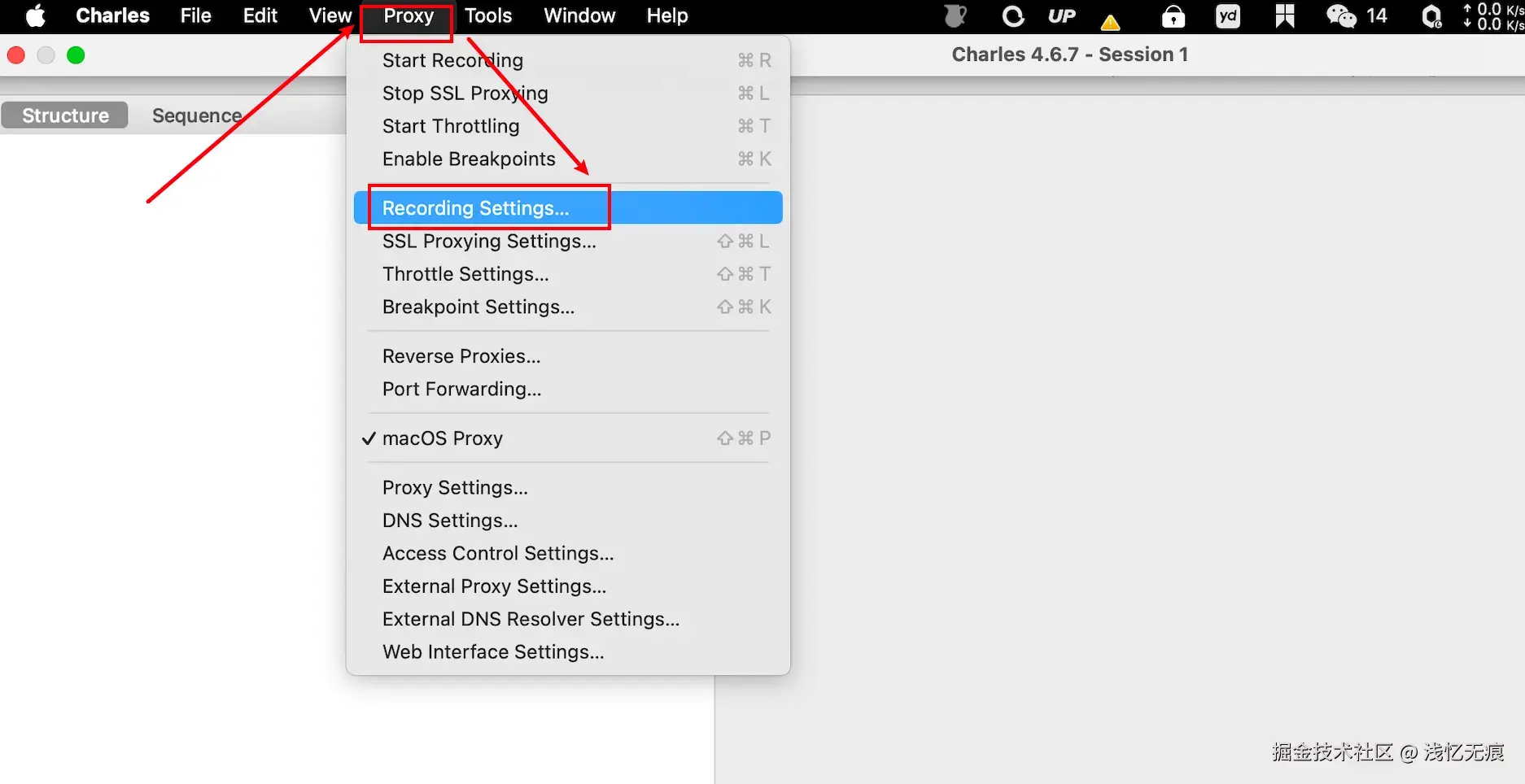Click the green zoom window button
Viewport: 1525px width, 784px height.
point(76,55)
